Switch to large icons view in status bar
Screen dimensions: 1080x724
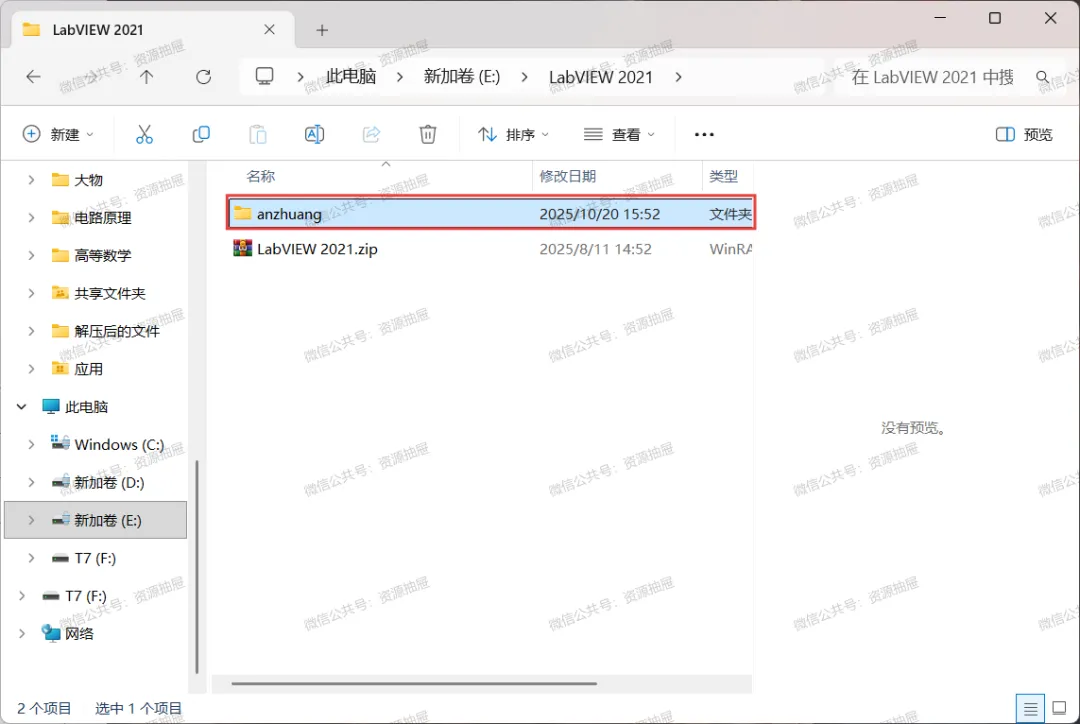tap(1059, 708)
